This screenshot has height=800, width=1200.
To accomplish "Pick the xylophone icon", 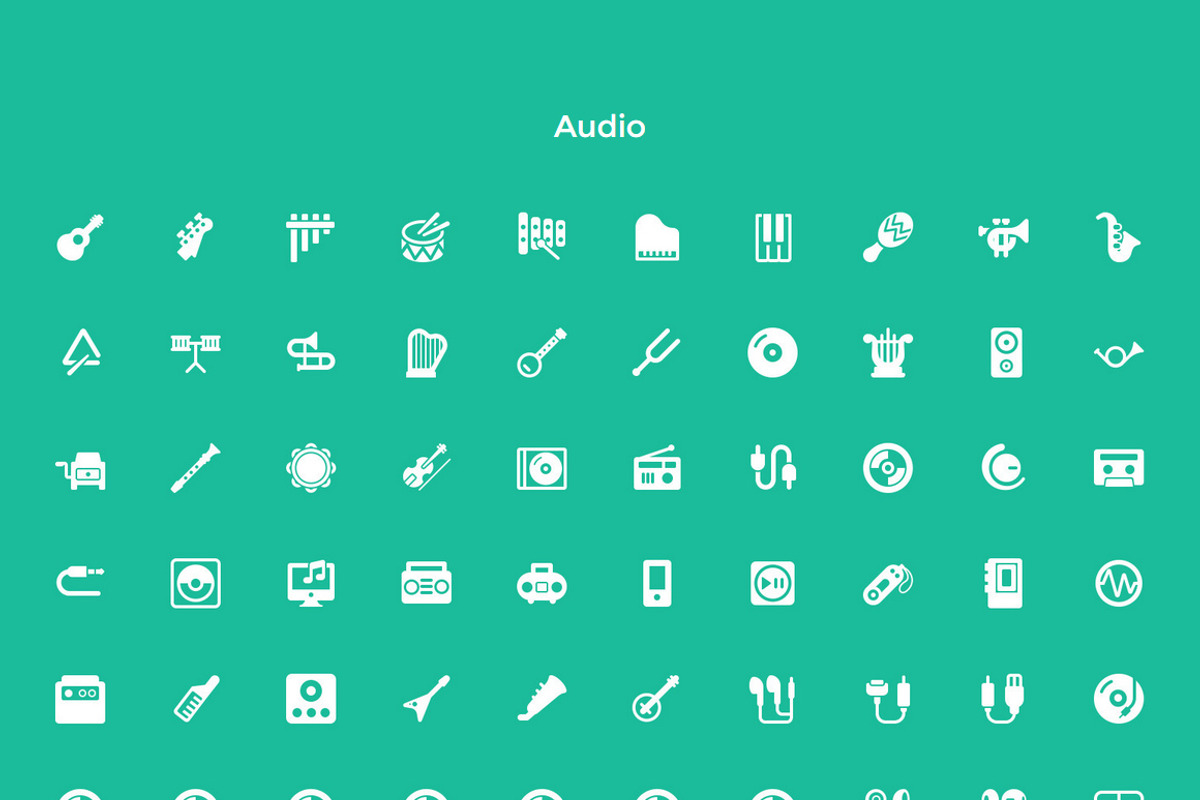I will [541, 237].
